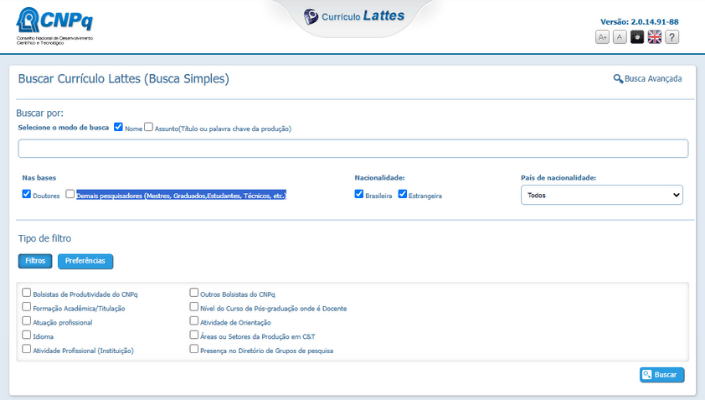Open Busca Avançada link

click(647, 79)
